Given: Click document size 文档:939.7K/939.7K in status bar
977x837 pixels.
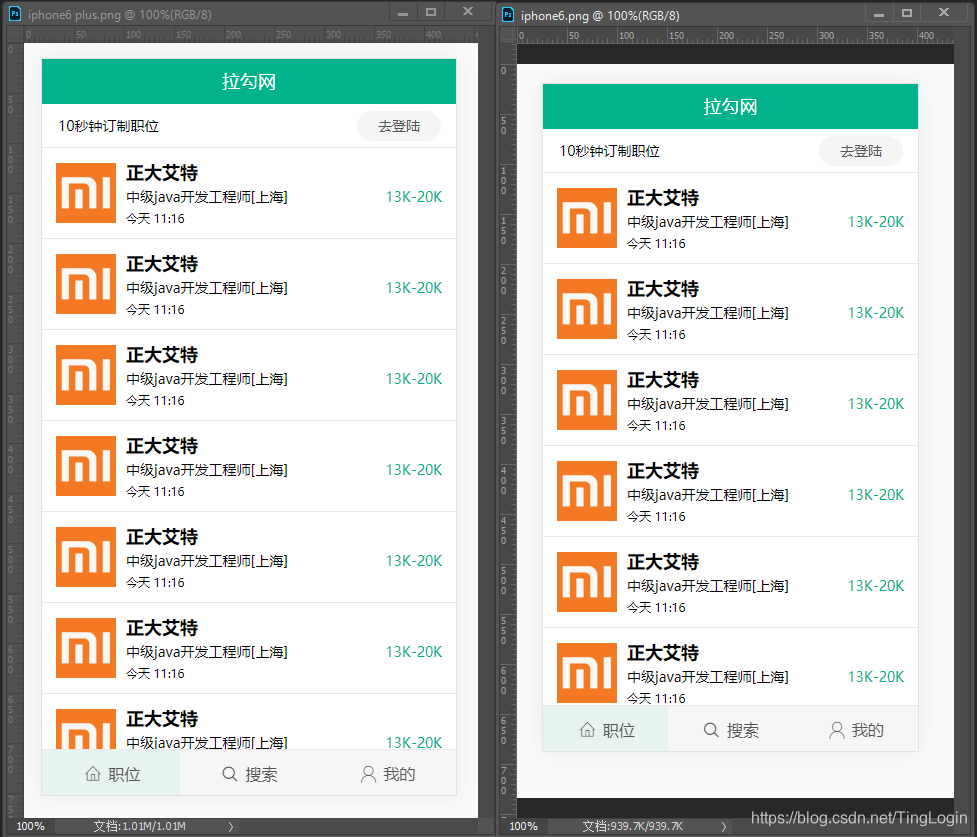Looking at the screenshot, I should point(632,826).
